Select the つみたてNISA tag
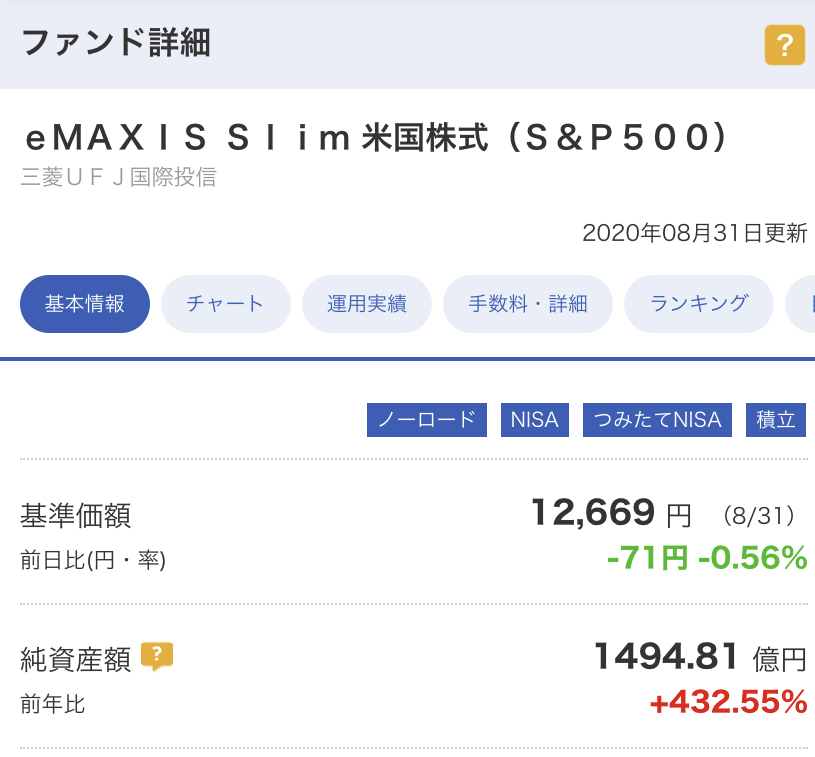The width and height of the screenshot is (815, 757). tap(657, 420)
